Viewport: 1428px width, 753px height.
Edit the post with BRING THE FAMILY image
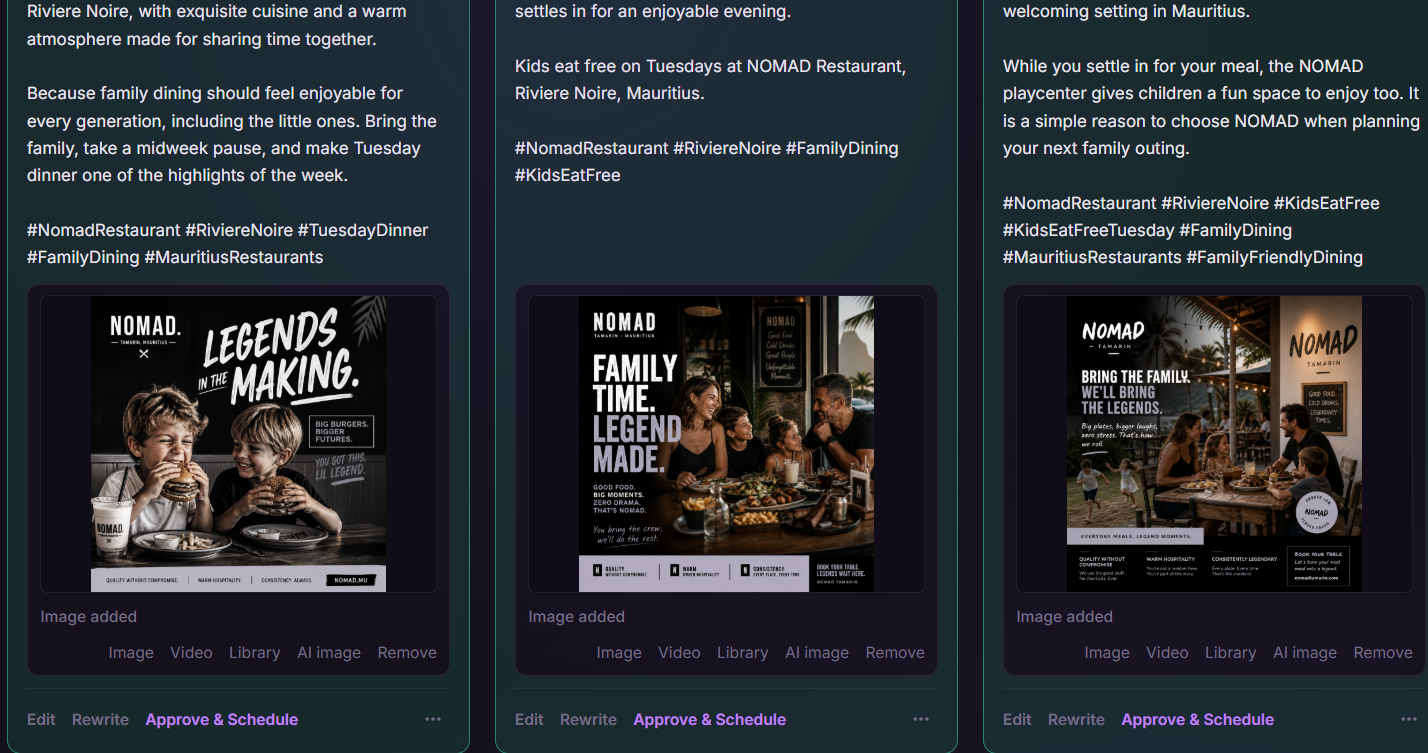(x=1017, y=719)
